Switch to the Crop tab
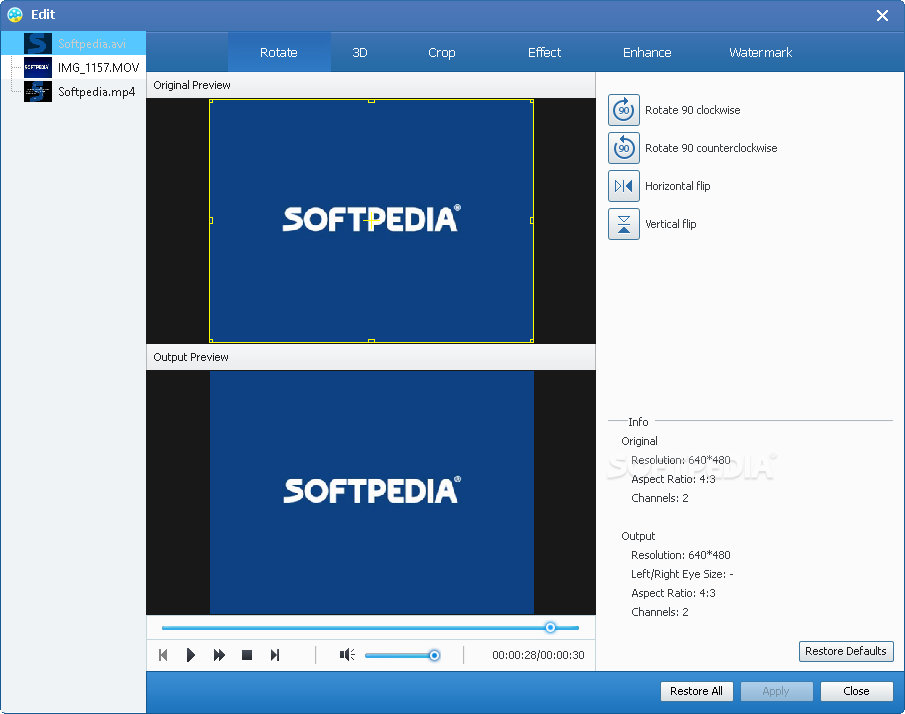 [x=442, y=53]
